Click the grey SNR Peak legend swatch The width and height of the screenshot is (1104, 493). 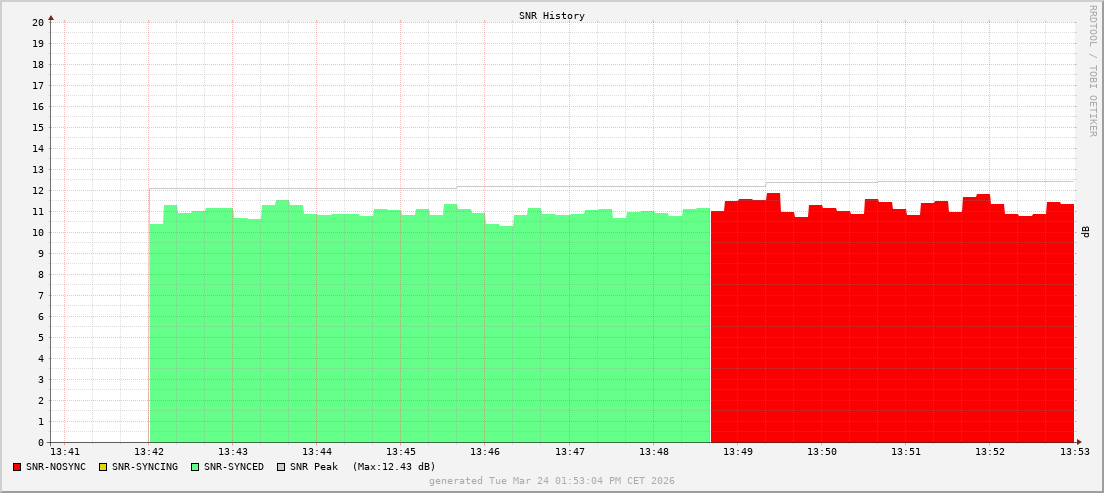[x=281, y=467]
